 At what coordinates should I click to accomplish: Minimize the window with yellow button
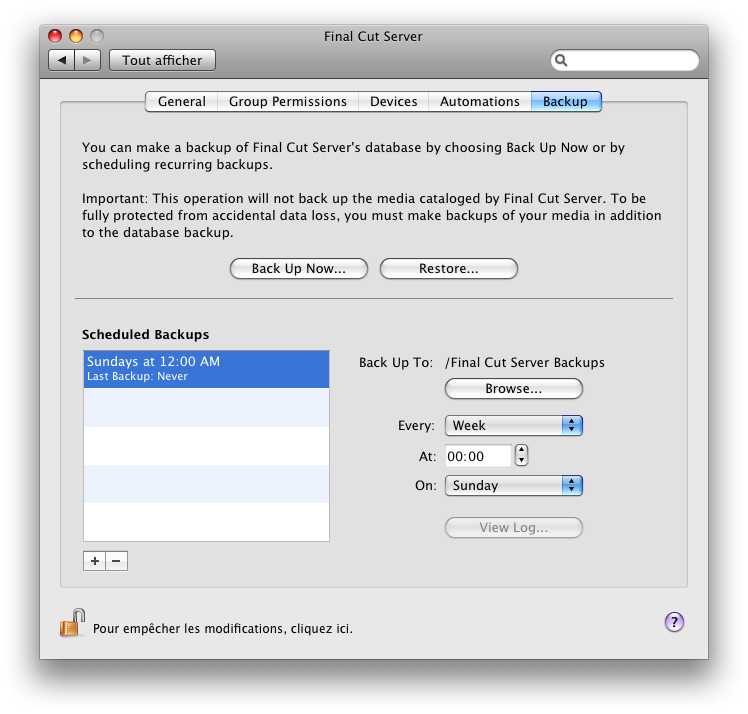pyautogui.click(x=76, y=36)
